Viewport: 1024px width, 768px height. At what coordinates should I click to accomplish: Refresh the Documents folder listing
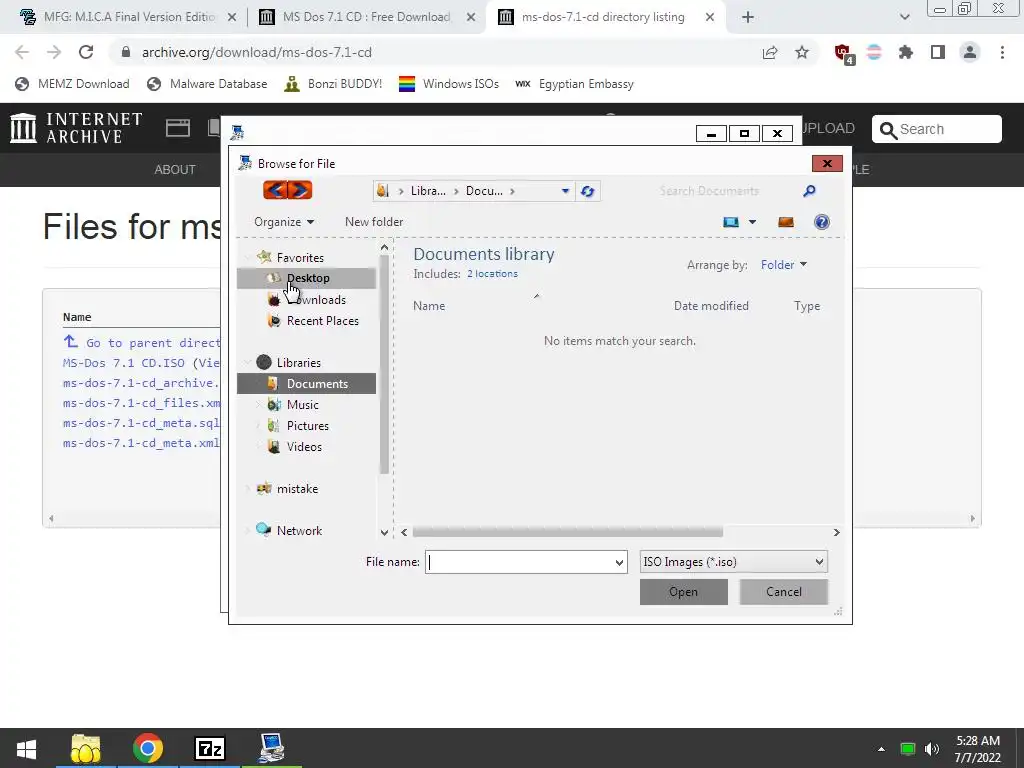click(x=587, y=191)
